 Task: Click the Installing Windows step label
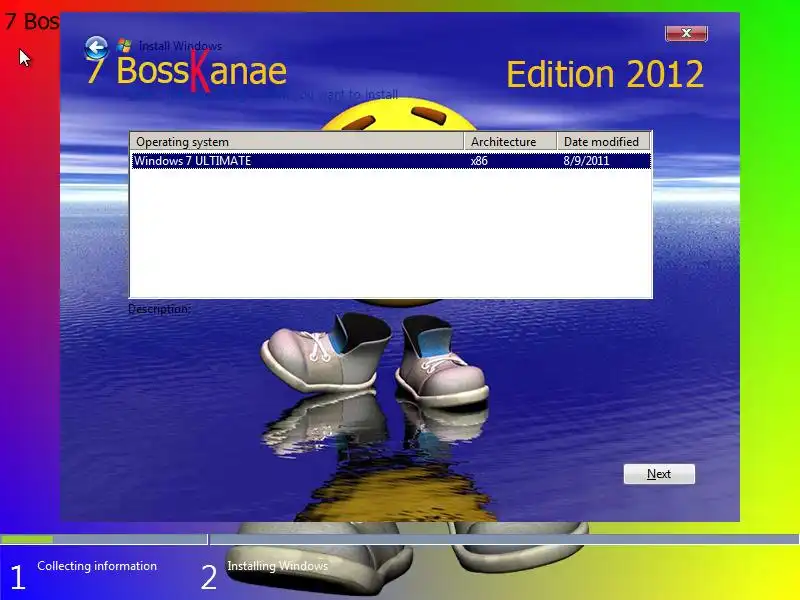(x=278, y=566)
